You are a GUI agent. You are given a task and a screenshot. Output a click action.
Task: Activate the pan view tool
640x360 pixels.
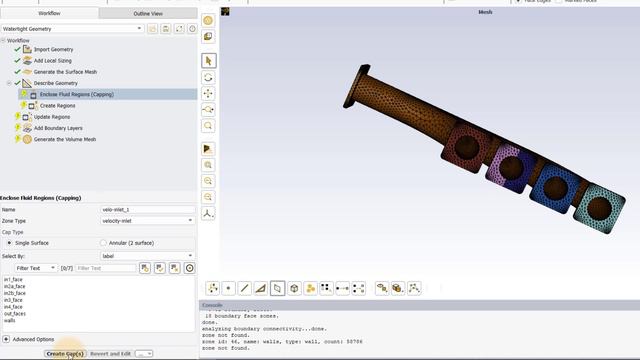[x=208, y=93]
